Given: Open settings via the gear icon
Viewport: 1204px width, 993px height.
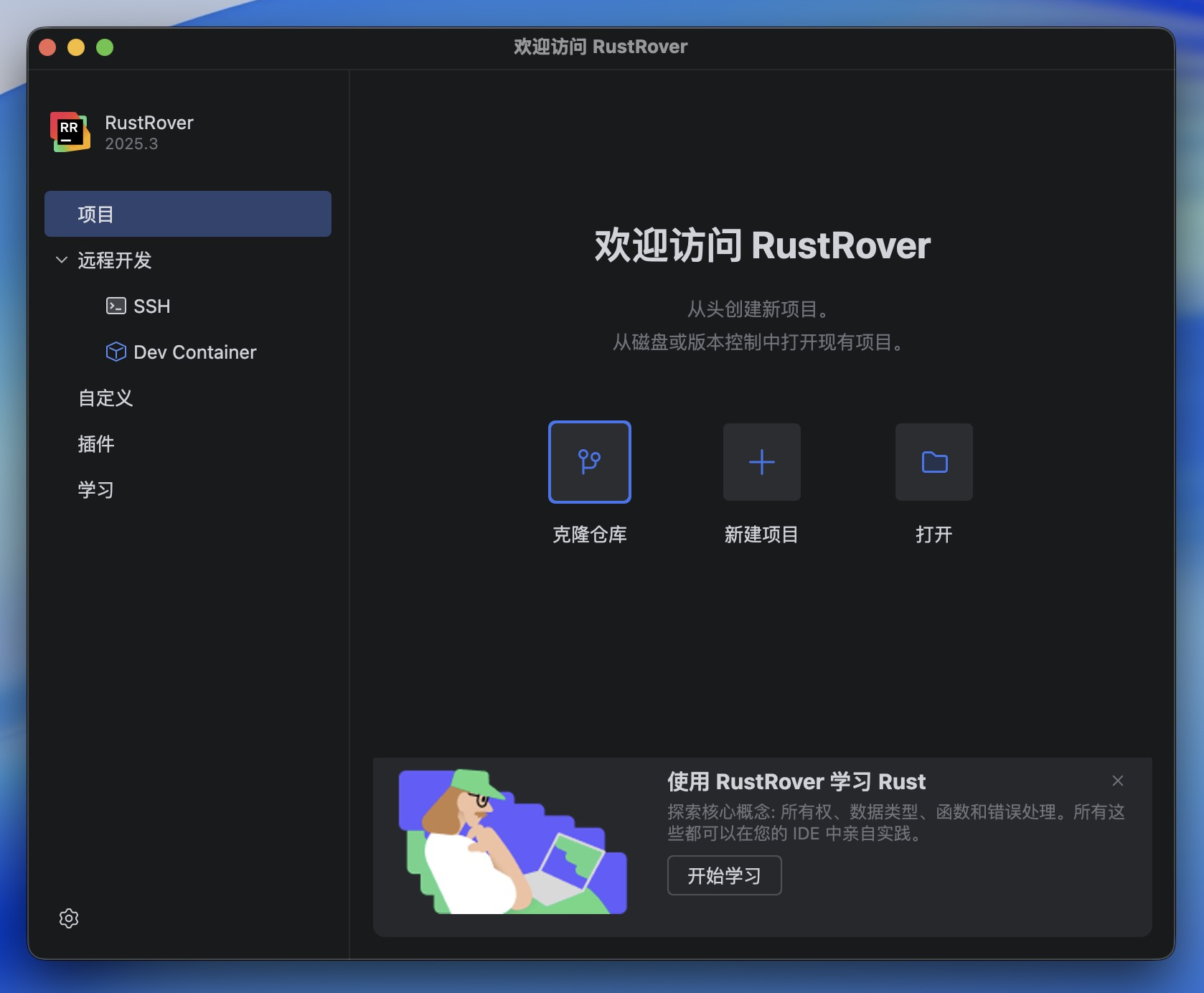Looking at the screenshot, I should pos(69,918).
